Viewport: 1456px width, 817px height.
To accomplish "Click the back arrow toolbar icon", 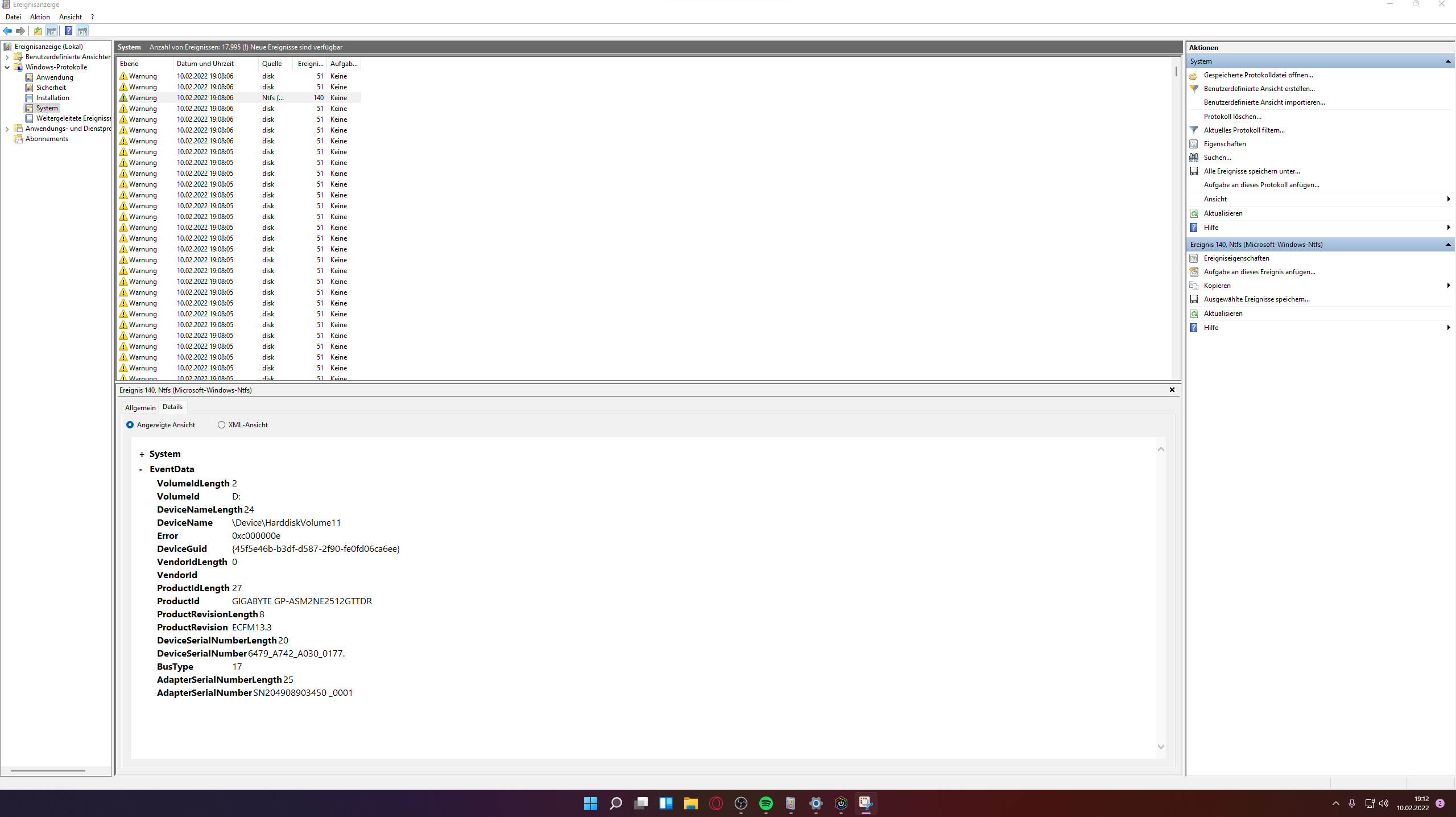I will coord(7,31).
